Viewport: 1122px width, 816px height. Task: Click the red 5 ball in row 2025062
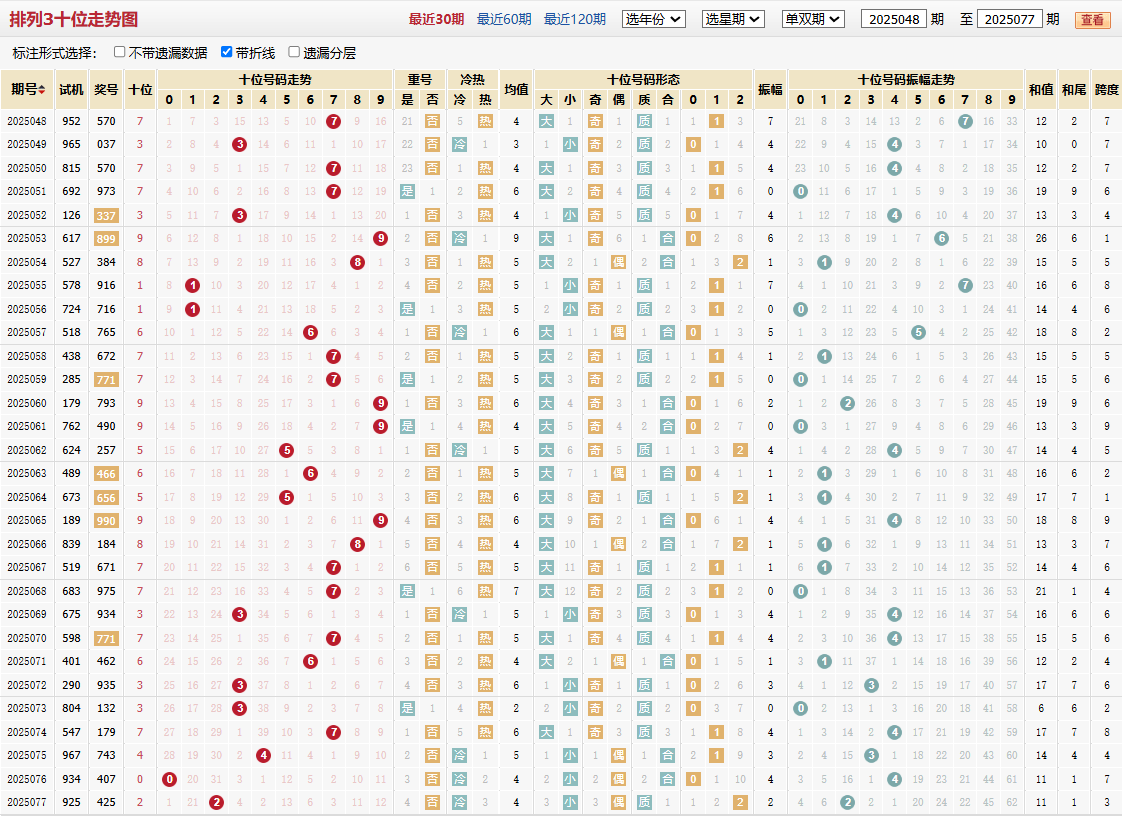(x=287, y=450)
